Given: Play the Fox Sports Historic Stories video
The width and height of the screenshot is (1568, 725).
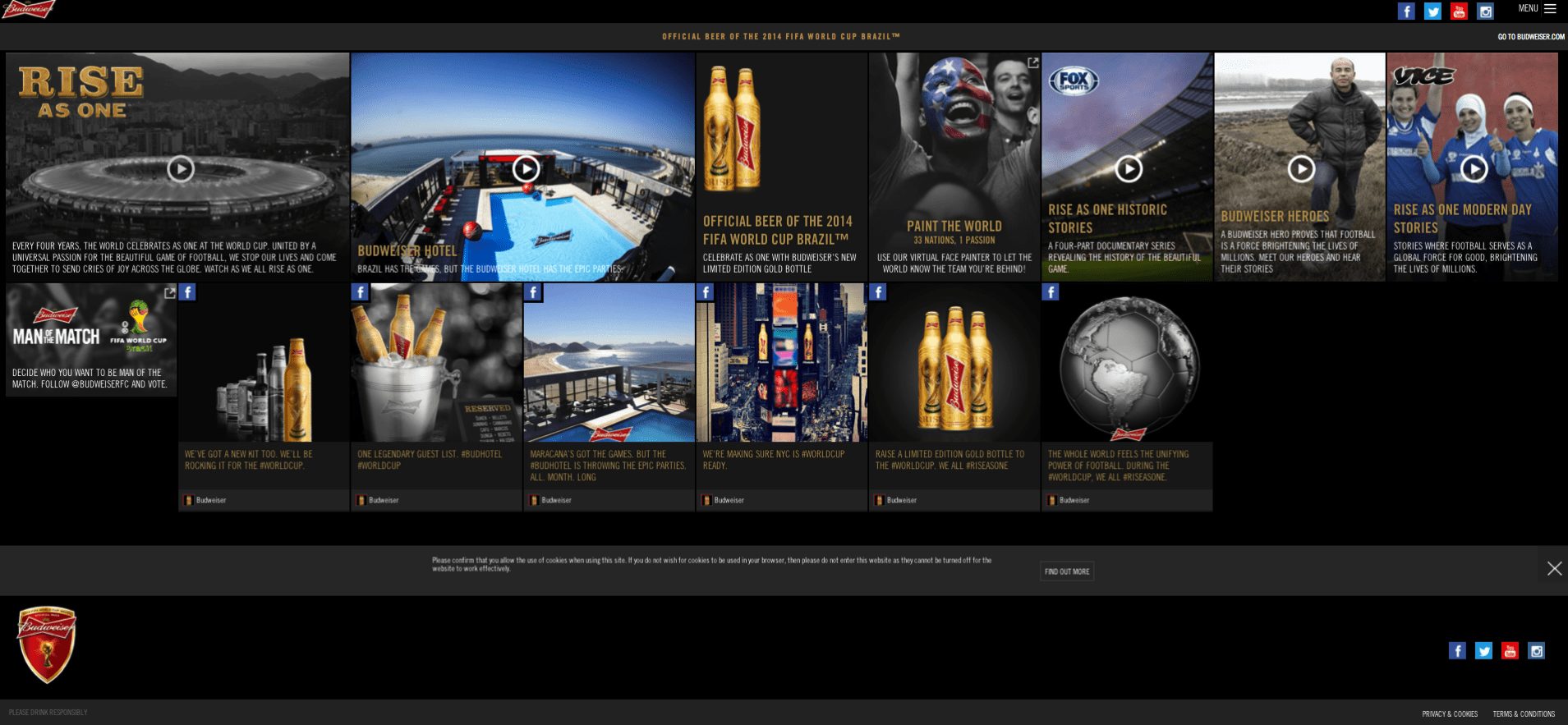Looking at the screenshot, I should pyautogui.click(x=1129, y=169).
